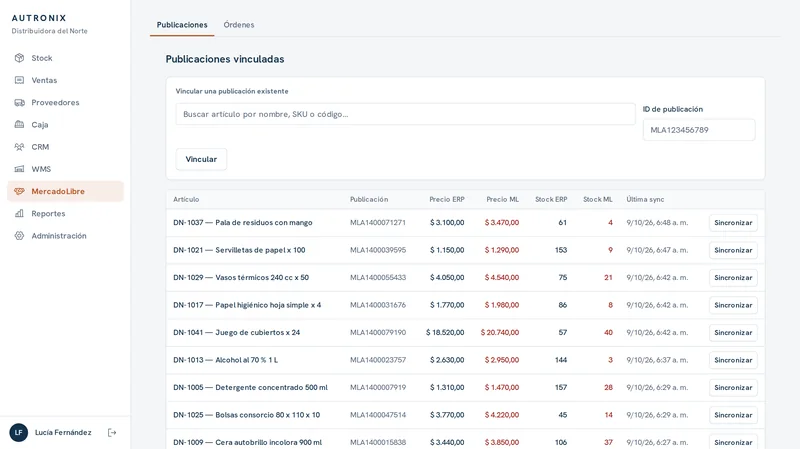
Task: Click the LF user avatar
Action: coord(18,433)
